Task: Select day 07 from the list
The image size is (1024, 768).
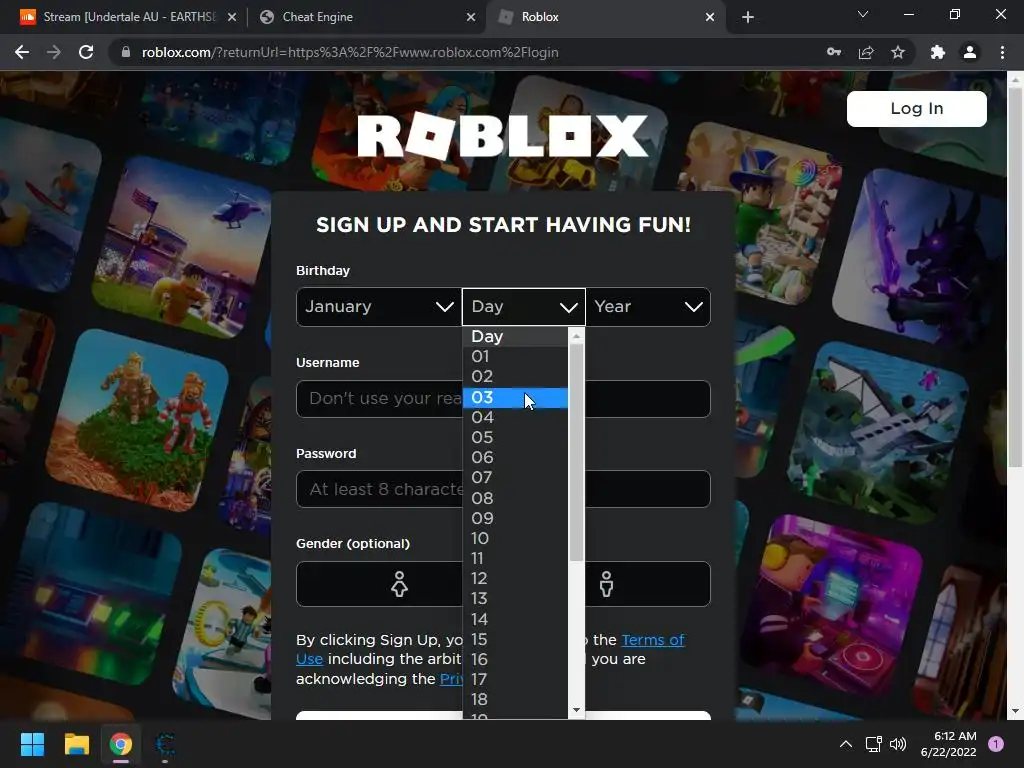Action: 515,478
